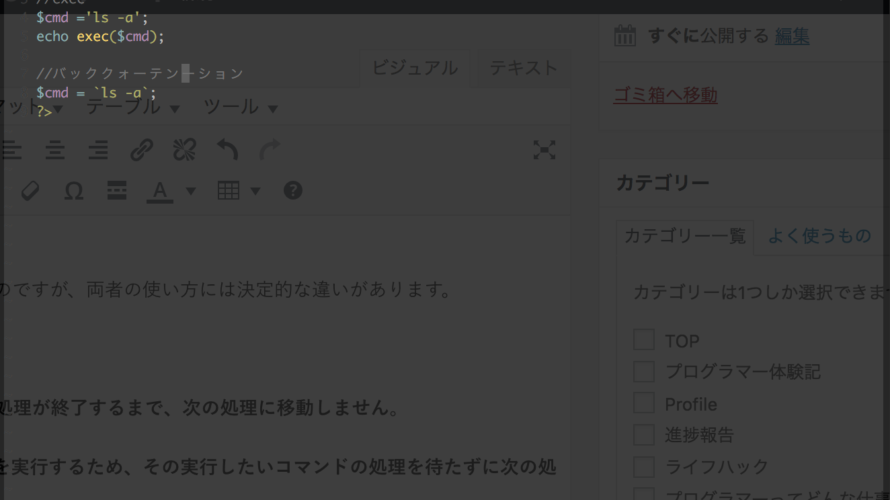Click code line echo exec($cmd);

click(100, 36)
